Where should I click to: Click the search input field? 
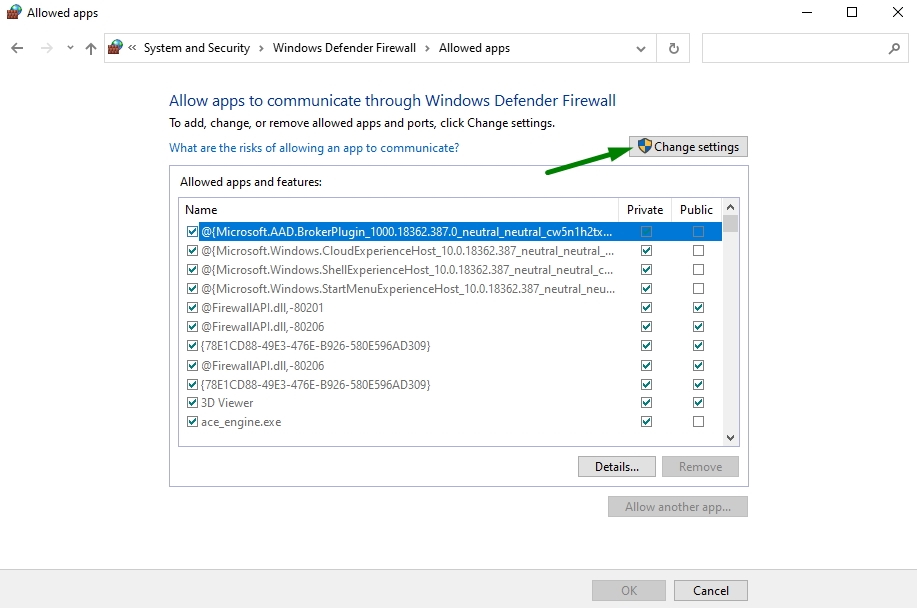pyautogui.click(x=792, y=48)
